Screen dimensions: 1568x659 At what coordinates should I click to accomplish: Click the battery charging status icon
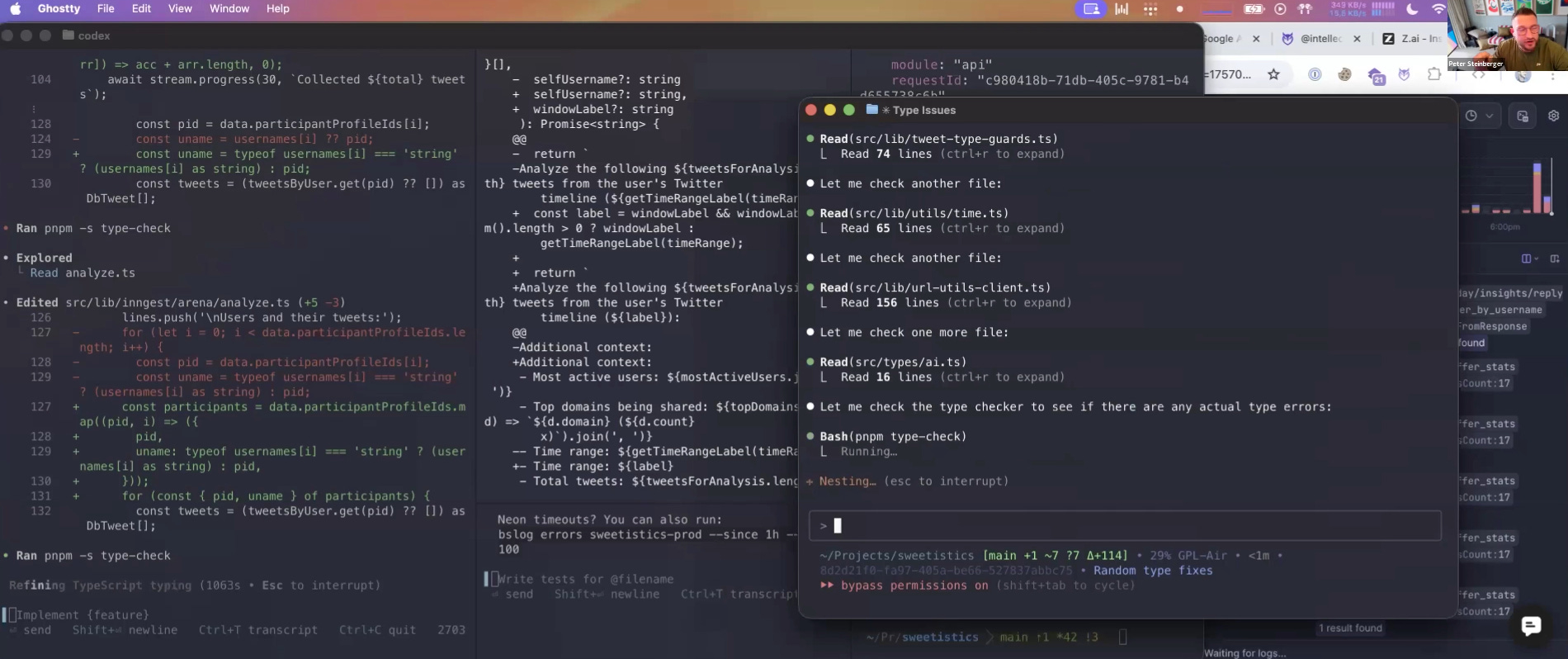pyautogui.click(x=1254, y=9)
